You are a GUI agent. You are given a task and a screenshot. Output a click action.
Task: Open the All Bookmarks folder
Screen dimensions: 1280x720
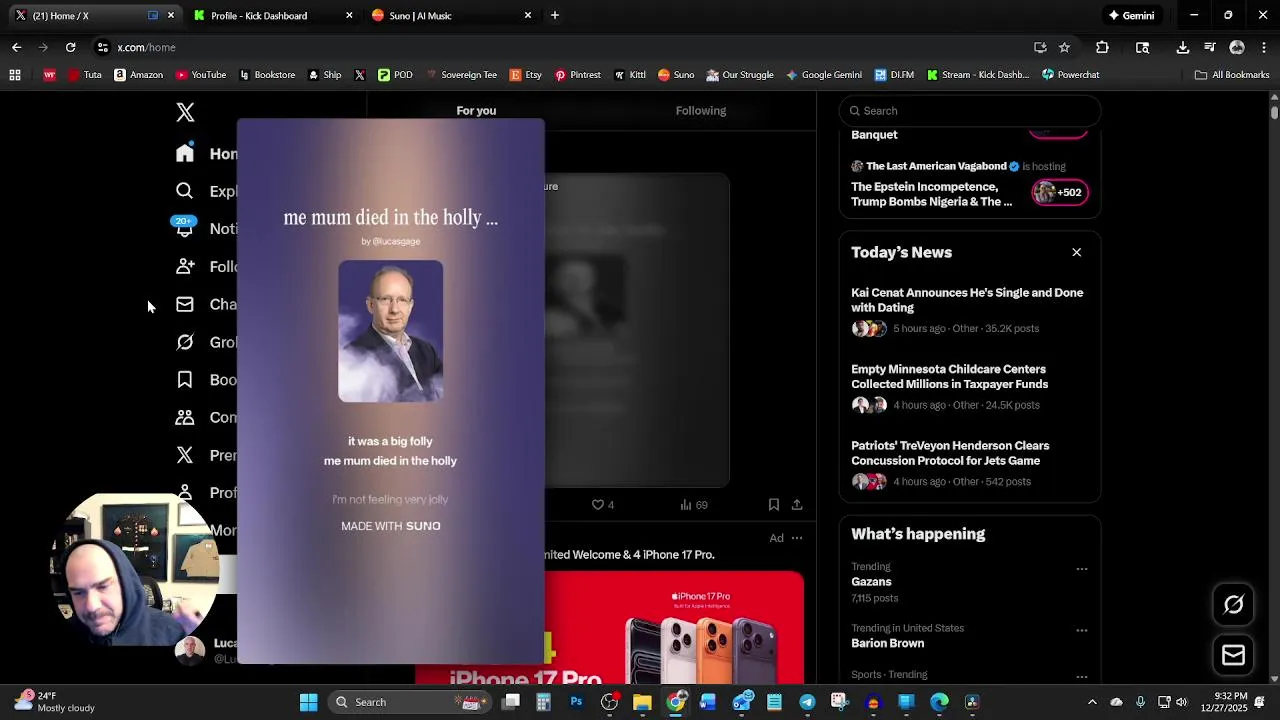click(x=1232, y=74)
